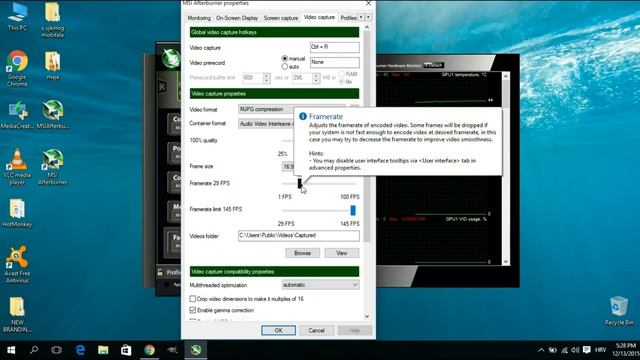Screen dimensions: 640x360
Task: Launch Avast Free Antivirus shortcut
Action: tap(17, 264)
